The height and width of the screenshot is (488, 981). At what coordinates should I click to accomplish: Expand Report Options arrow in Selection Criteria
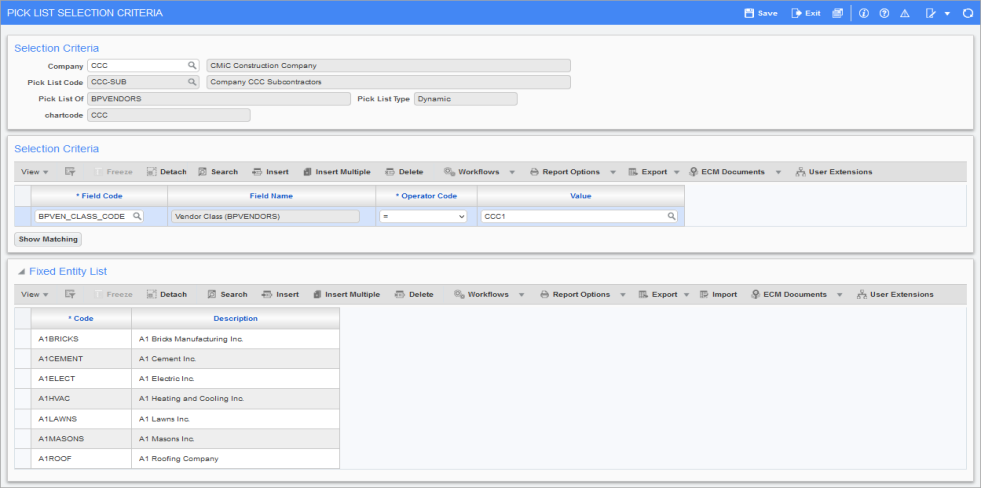coord(612,171)
